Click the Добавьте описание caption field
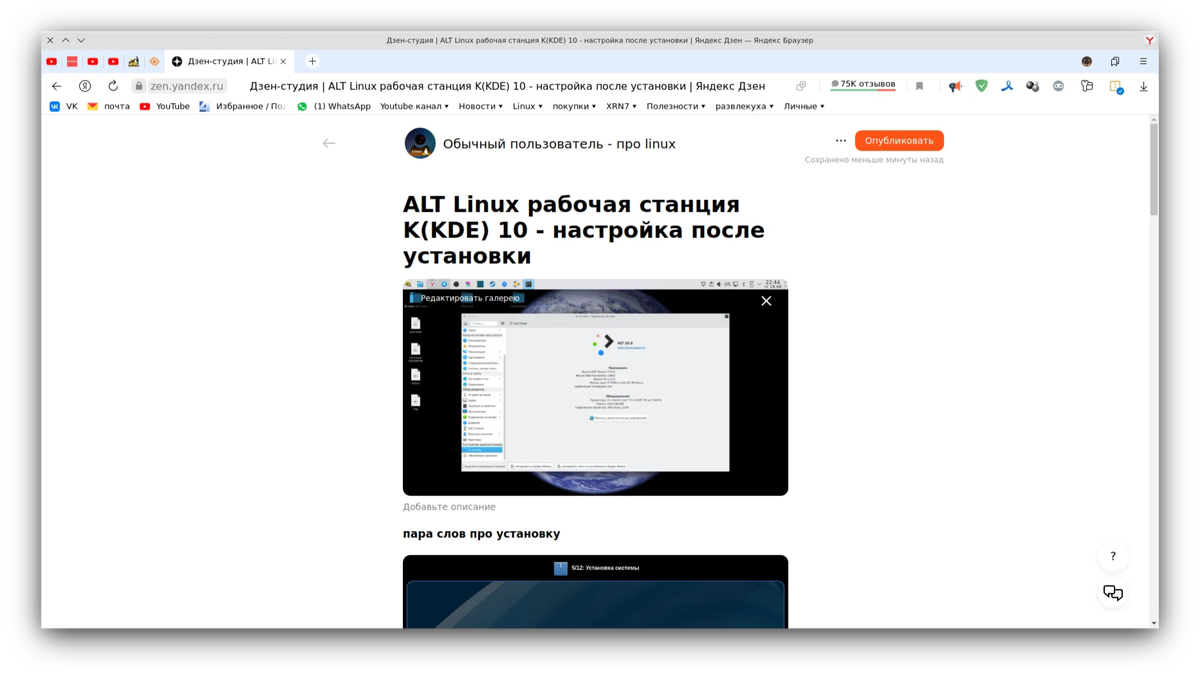 tap(449, 507)
